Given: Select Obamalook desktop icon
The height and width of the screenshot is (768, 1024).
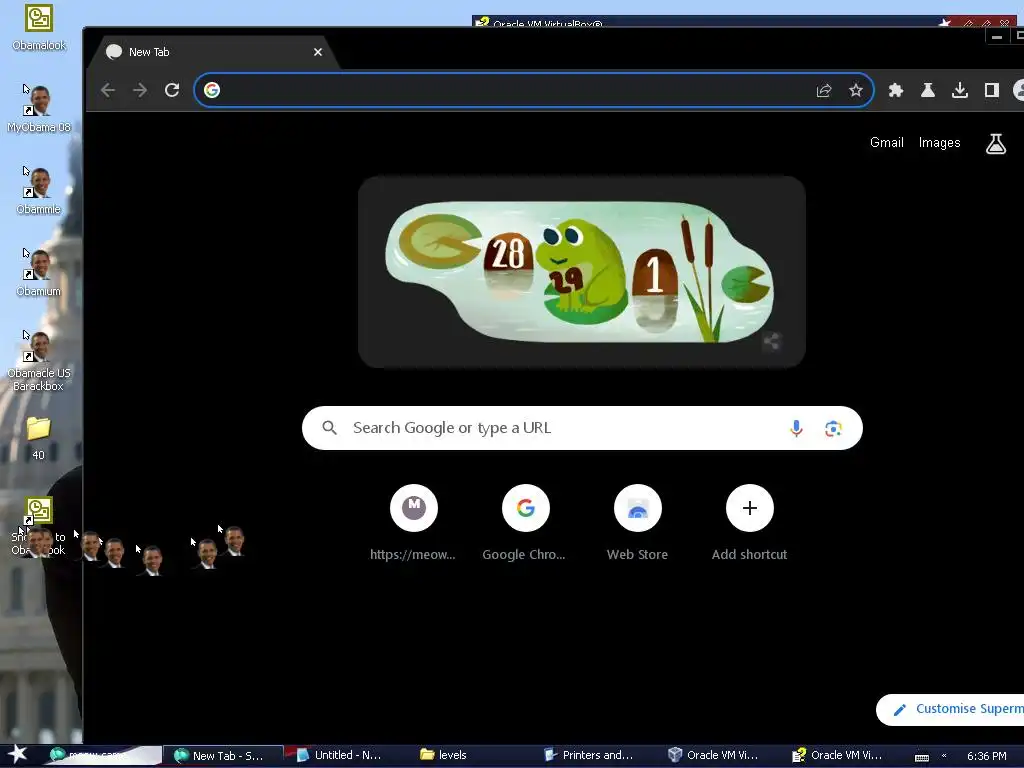Looking at the screenshot, I should (x=39, y=27).
